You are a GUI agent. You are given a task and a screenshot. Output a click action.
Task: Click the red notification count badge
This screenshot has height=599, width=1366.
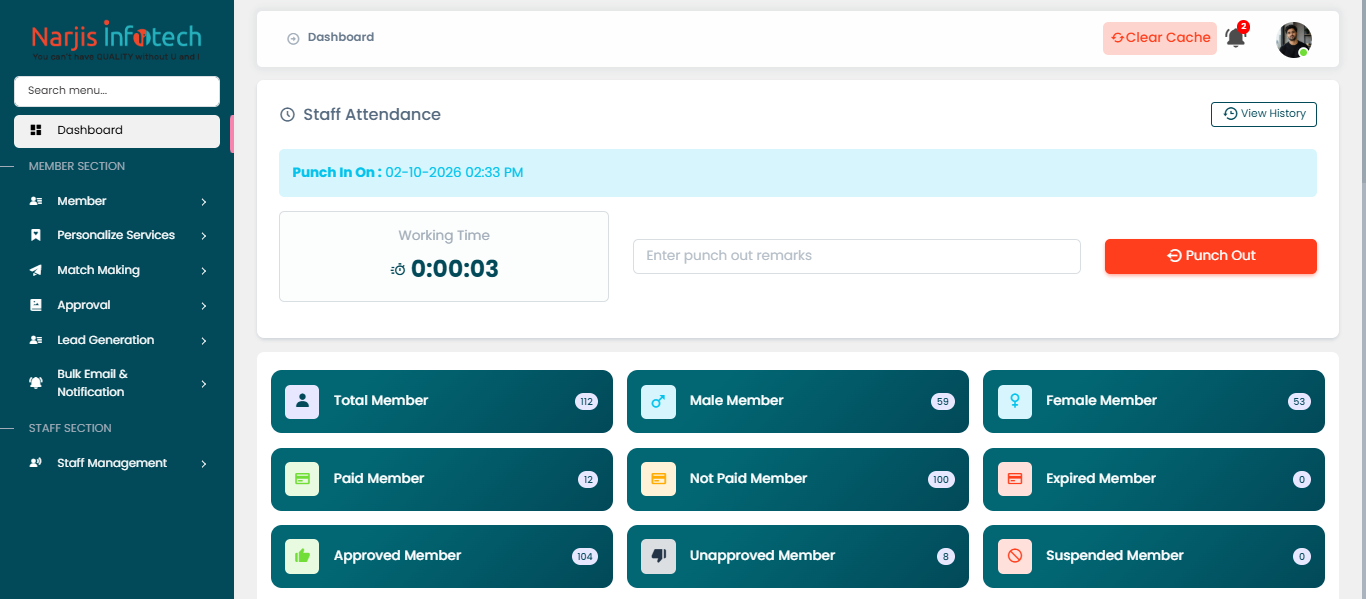point(1243,27)
